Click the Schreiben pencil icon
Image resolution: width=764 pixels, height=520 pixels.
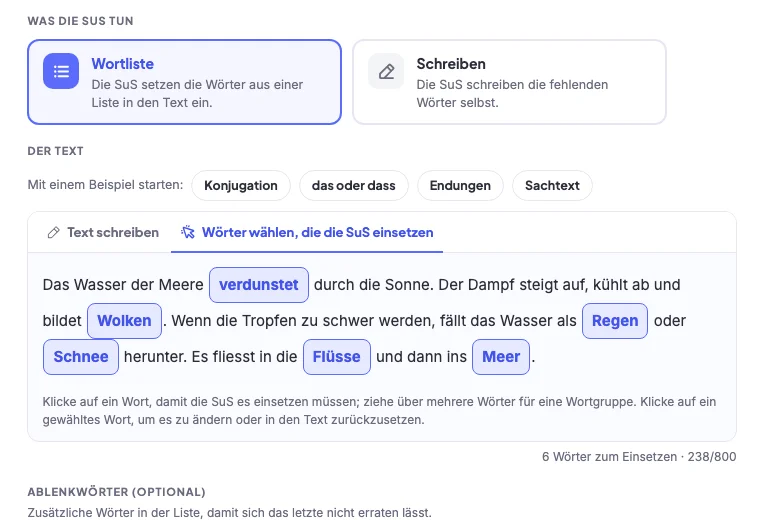386,71
